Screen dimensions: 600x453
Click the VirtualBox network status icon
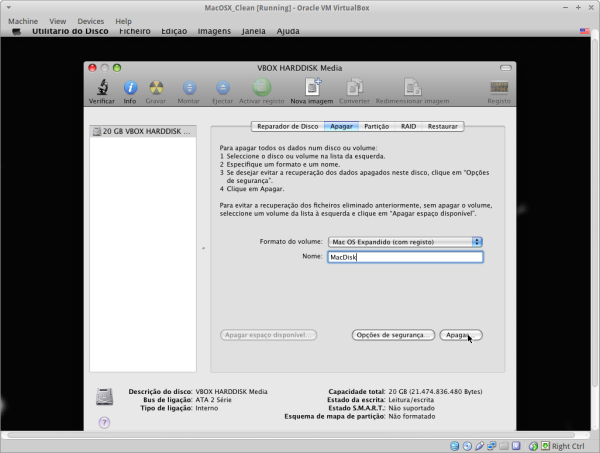(492, 446)
